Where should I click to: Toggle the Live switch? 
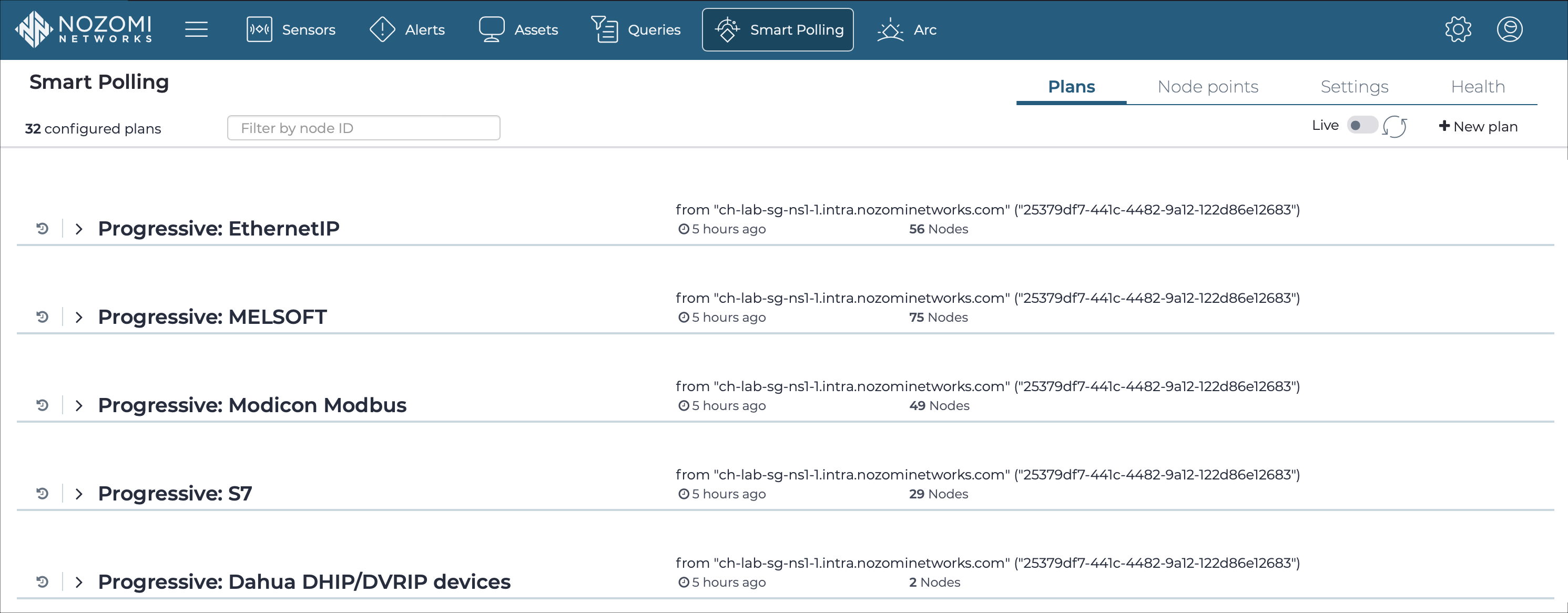click(1362, 126)
